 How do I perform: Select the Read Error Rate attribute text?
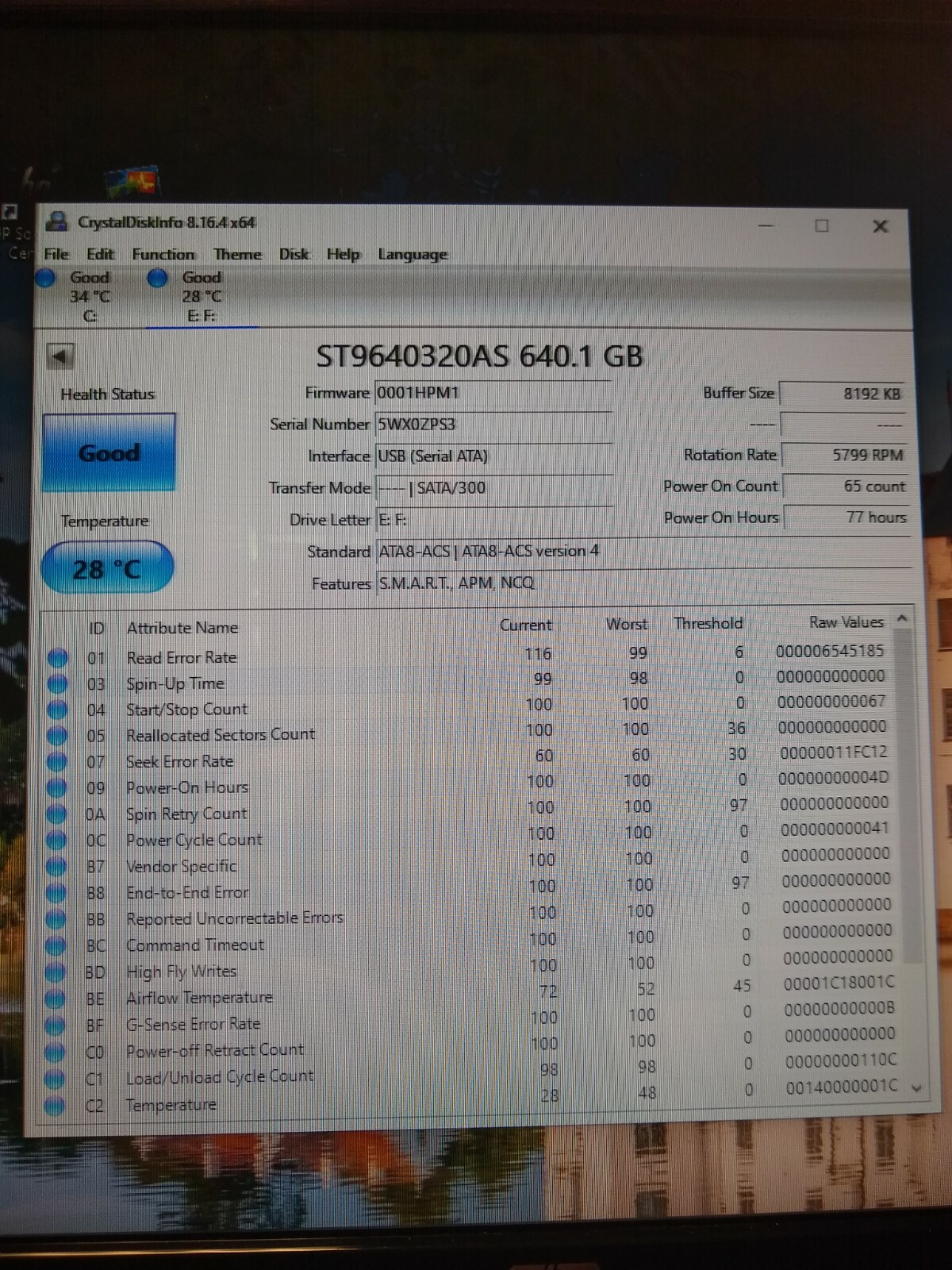point(182,657)
